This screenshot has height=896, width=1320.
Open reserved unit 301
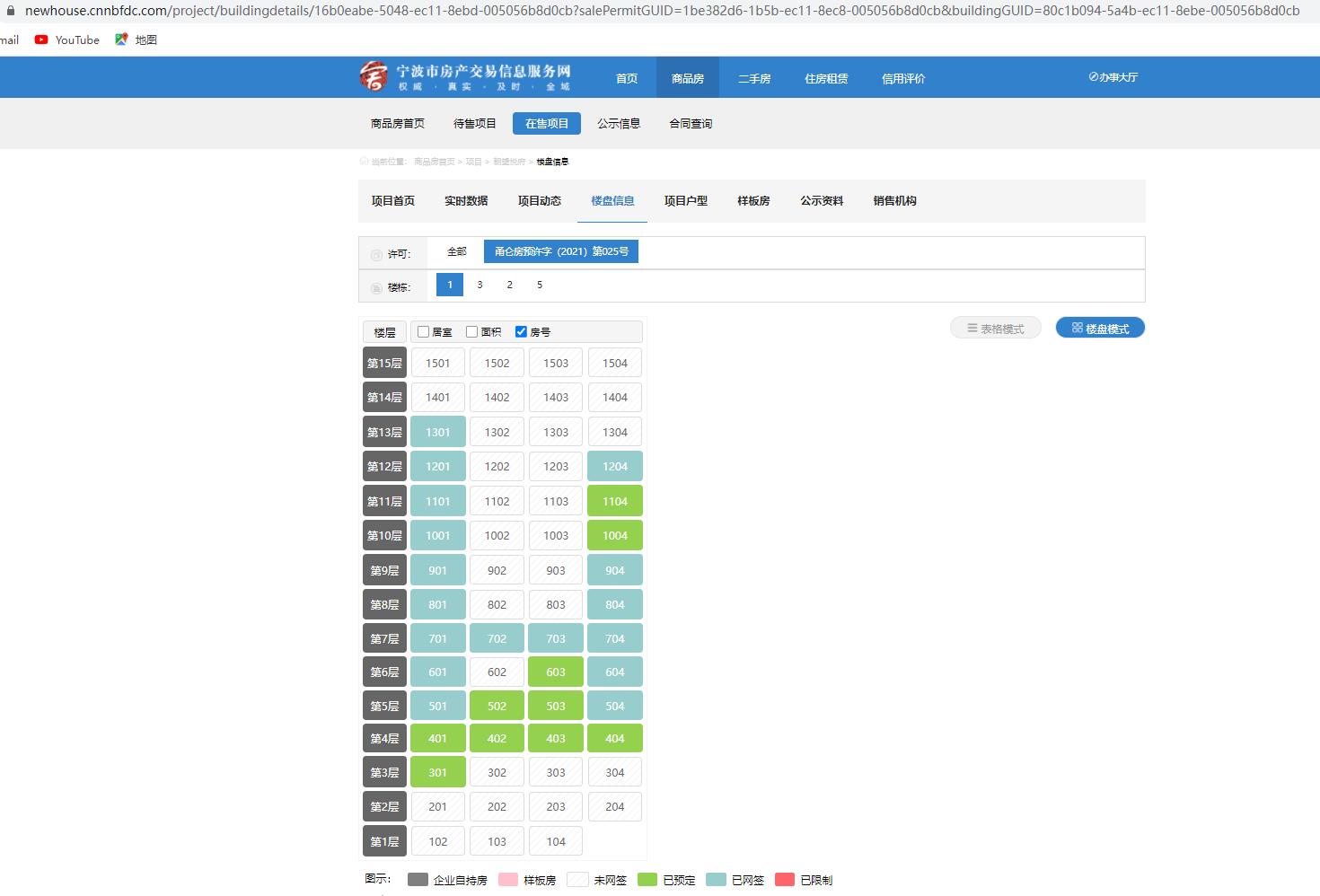[x=438, y=772]
